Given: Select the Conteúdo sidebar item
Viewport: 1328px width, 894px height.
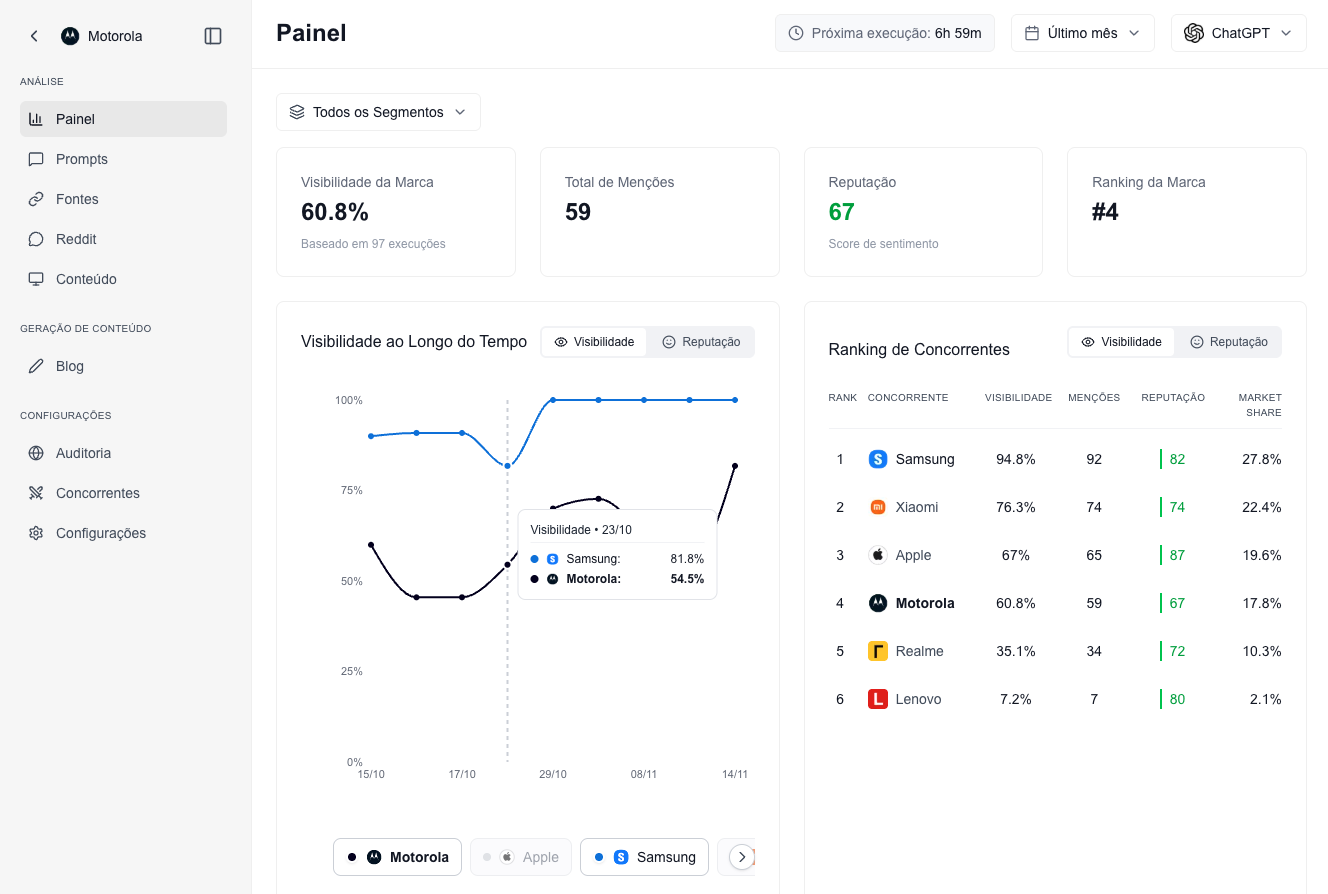Looking at the screenshot, I should 36,279.
